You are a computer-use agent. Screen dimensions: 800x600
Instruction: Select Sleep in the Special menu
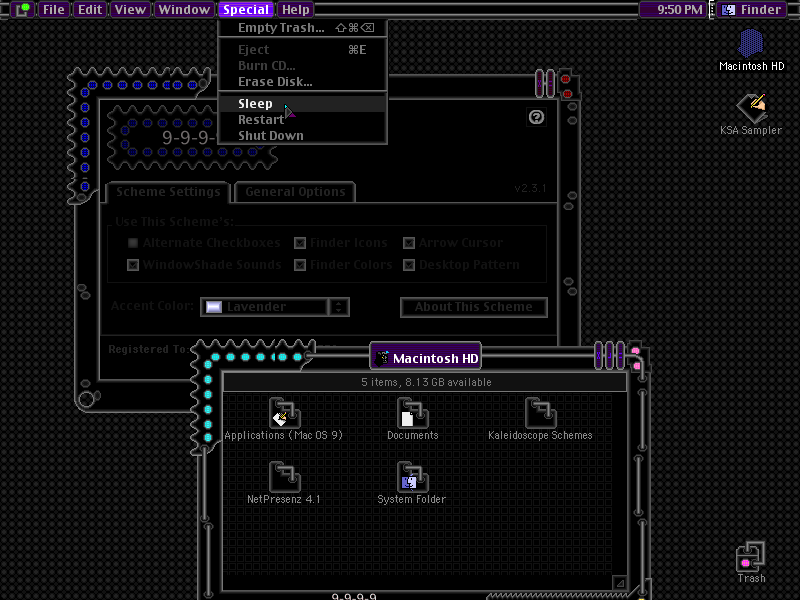click(303, 104)
